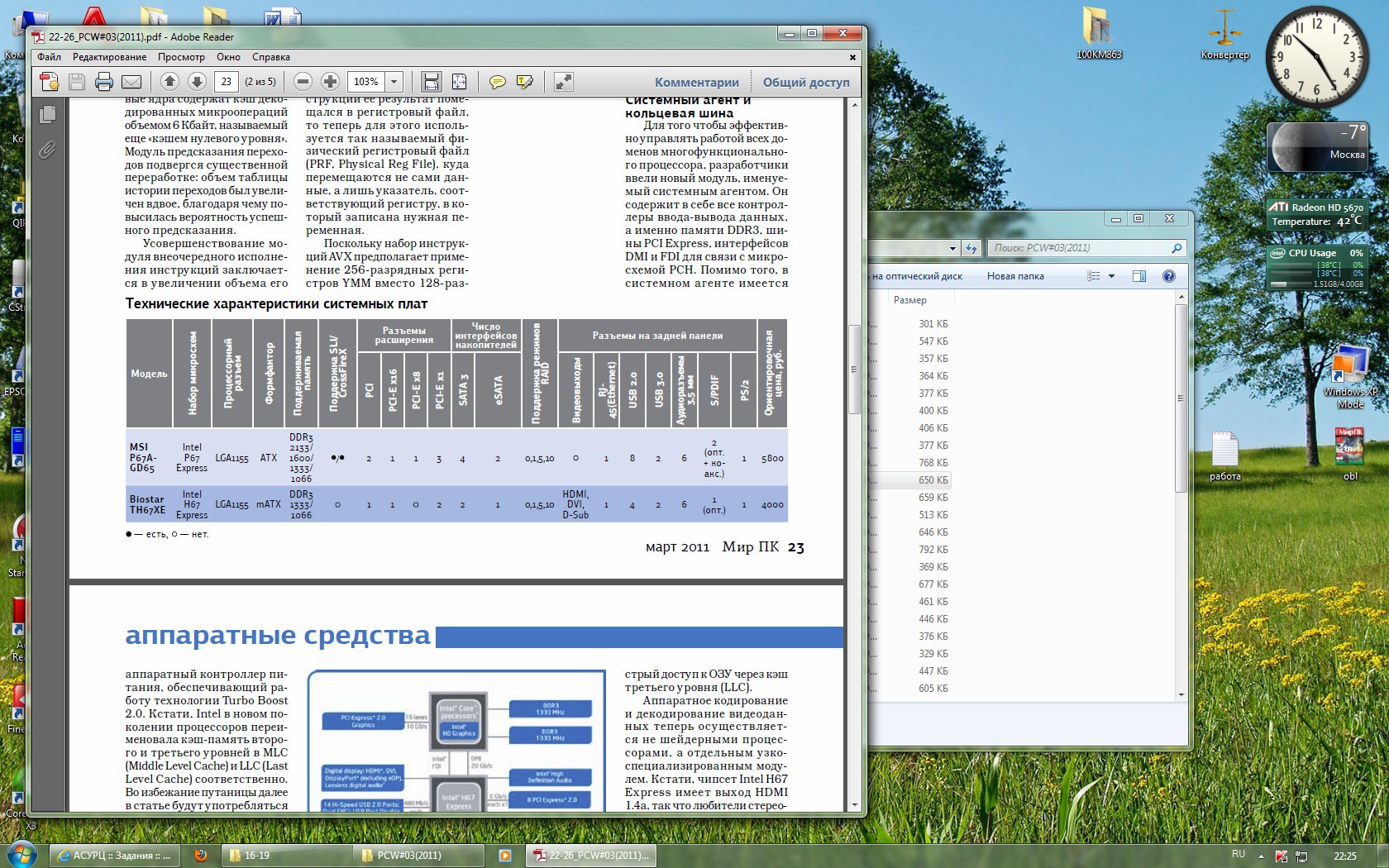Open the attachments paperclip panel
The image size is (1389, 868).
pos(47,150)
